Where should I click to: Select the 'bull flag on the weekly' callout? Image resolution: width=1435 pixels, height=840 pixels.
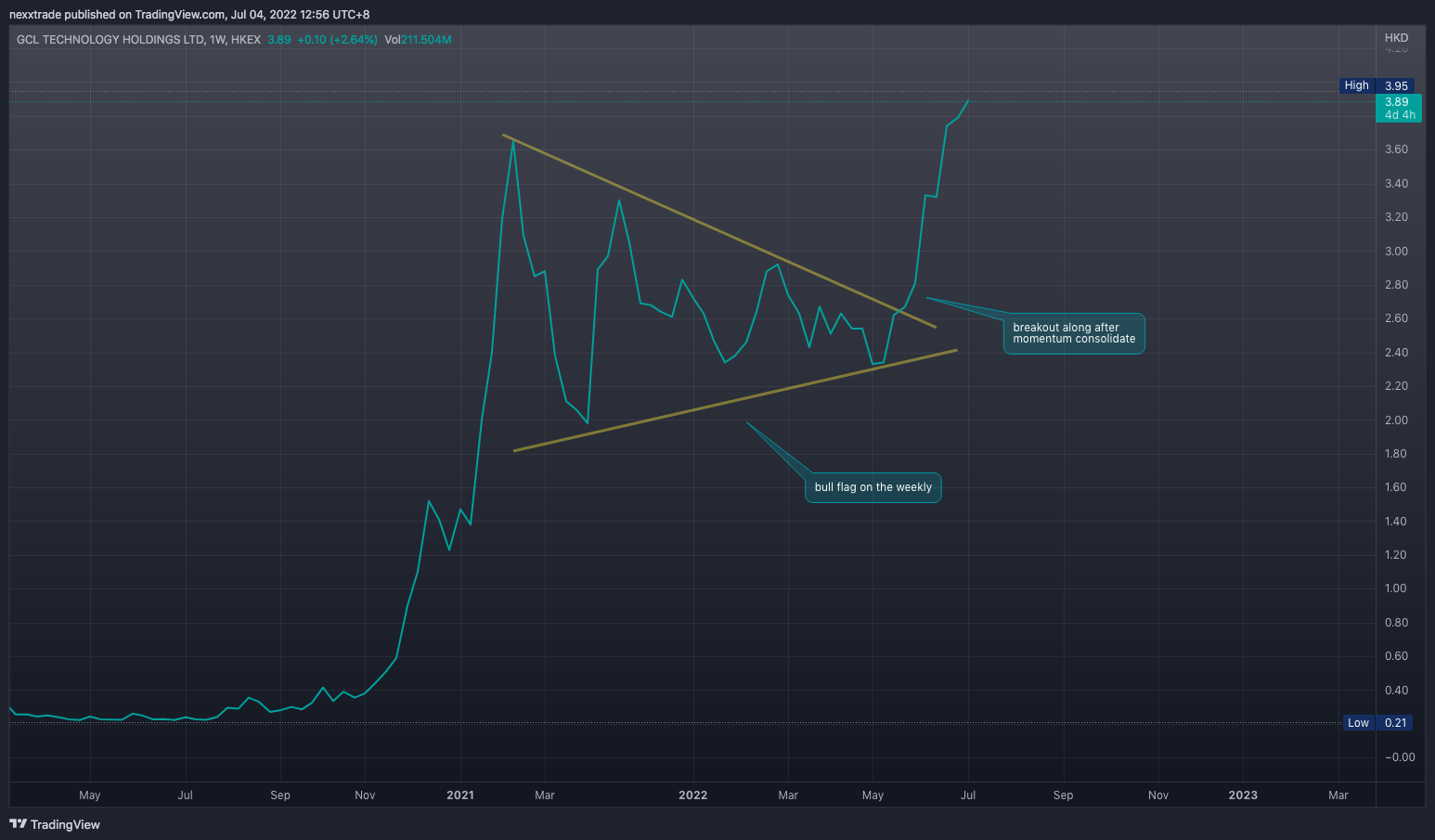point(873,487)
